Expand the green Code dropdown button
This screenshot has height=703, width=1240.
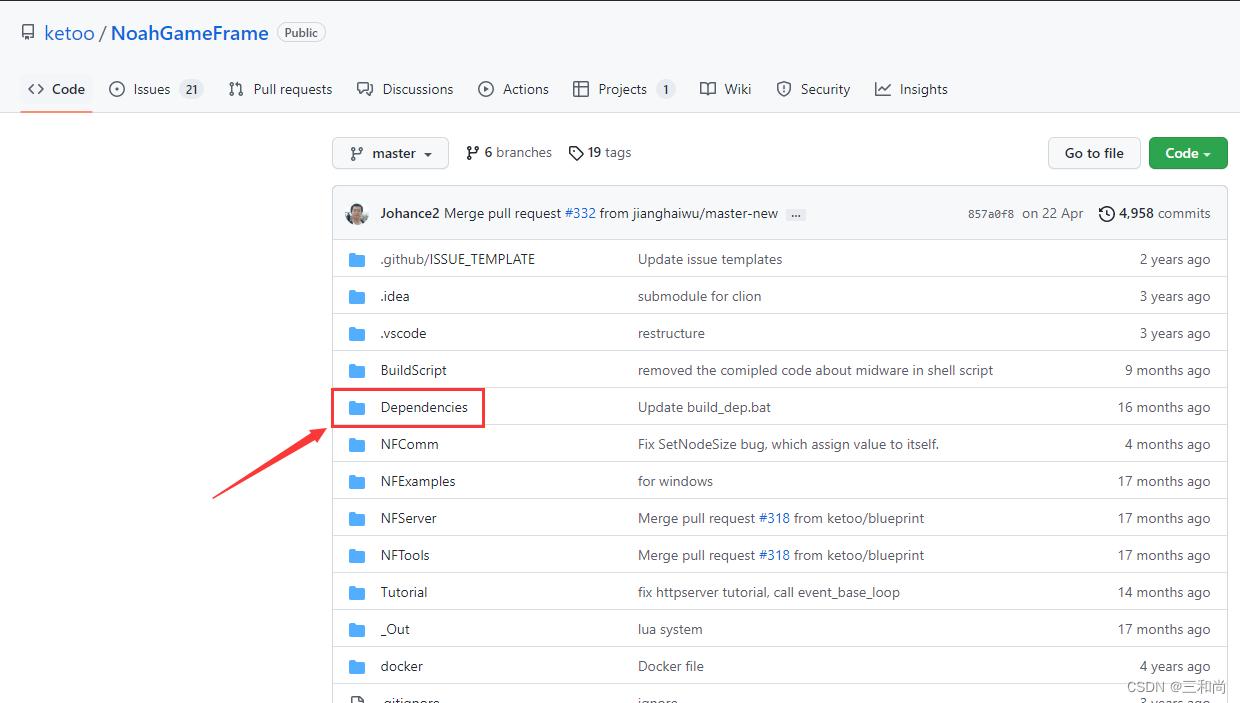(1187, 153)
